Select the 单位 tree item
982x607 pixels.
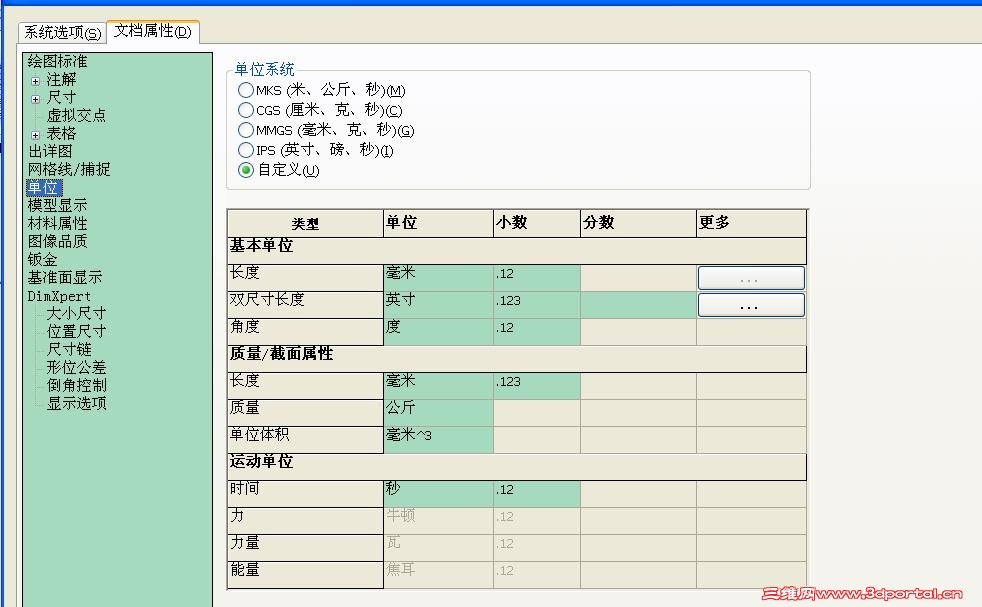[x=43, y=187]
